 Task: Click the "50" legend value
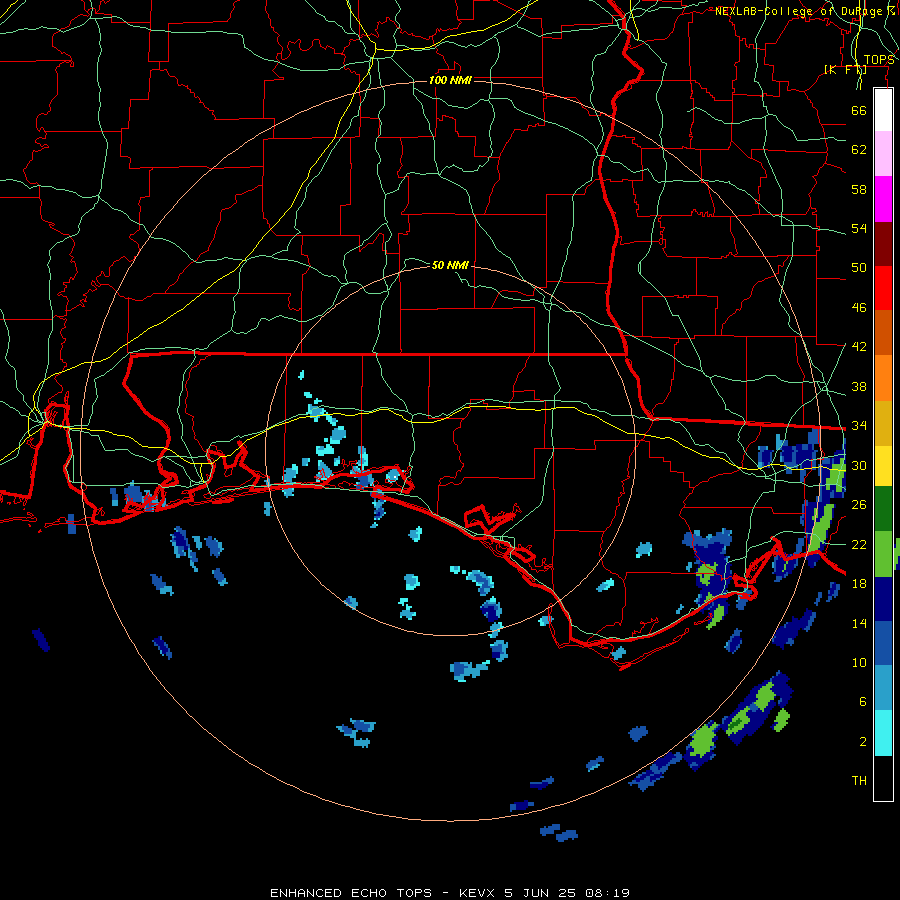pos(859,268)
